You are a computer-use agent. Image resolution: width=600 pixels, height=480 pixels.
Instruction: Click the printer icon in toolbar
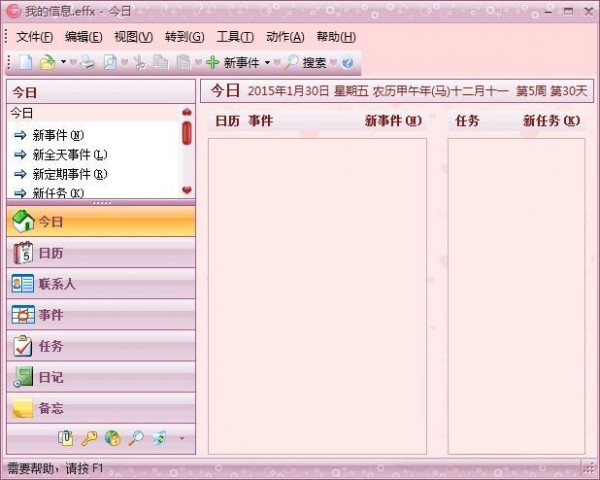(88, 62)
